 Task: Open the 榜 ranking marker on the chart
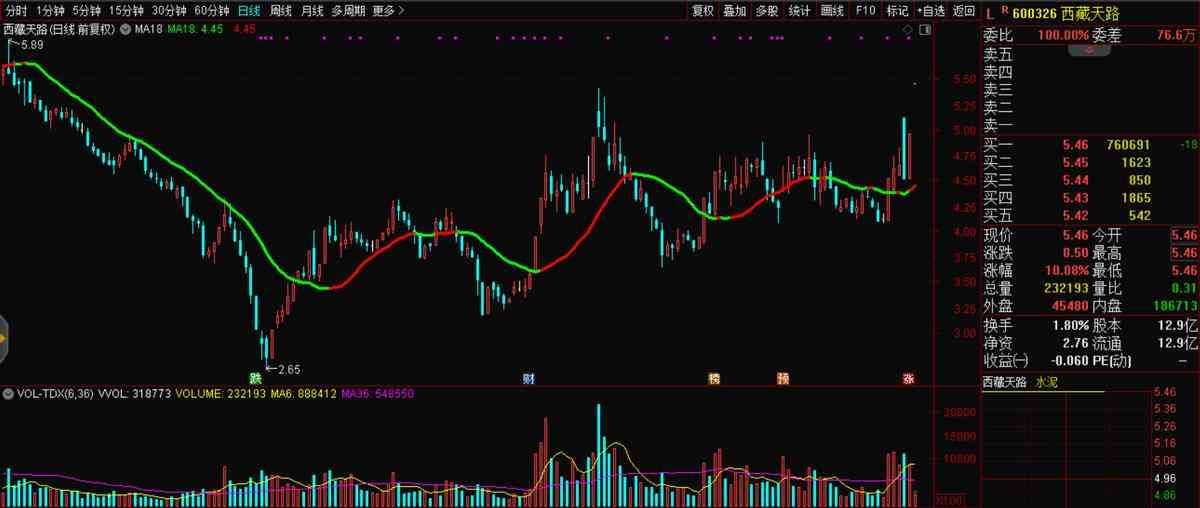[x=714, y=378]
